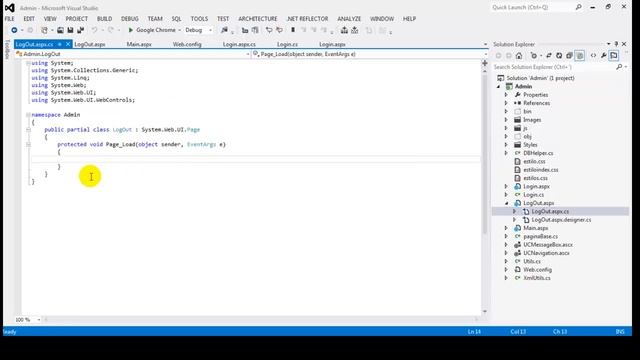Expand the Properties node in Solution Explorer
640x360 pixels.
[x=506, y=95]
